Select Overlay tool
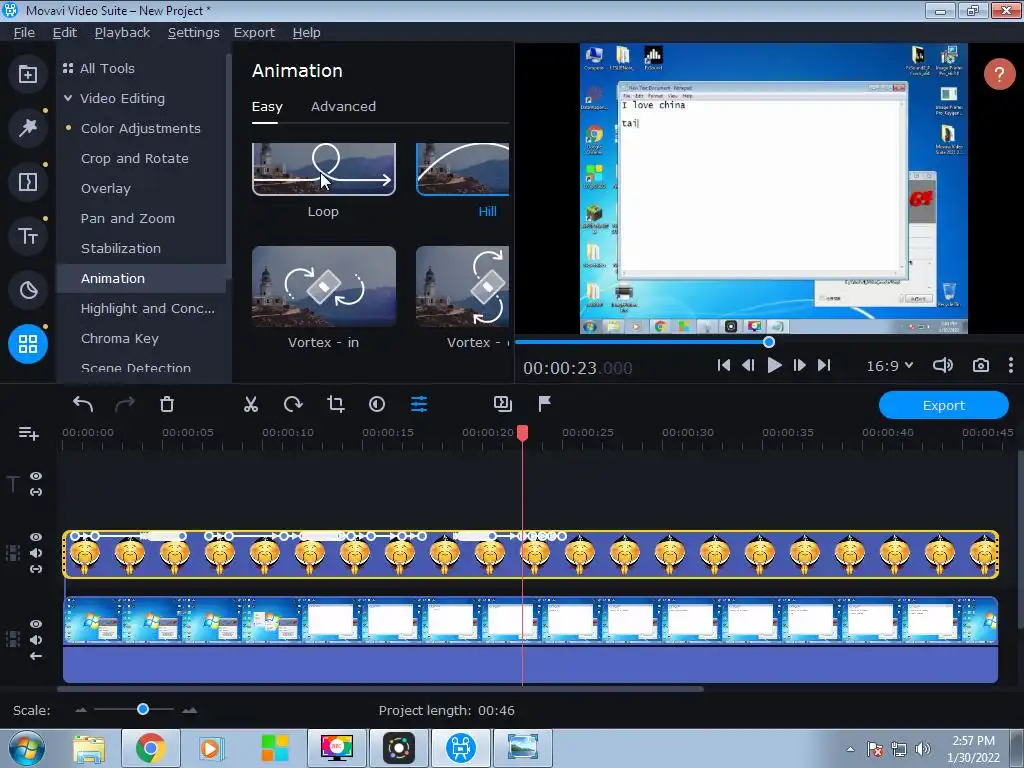Image resolution: width=1024 pixels, height=768 pixels. (x=106, y=188)
